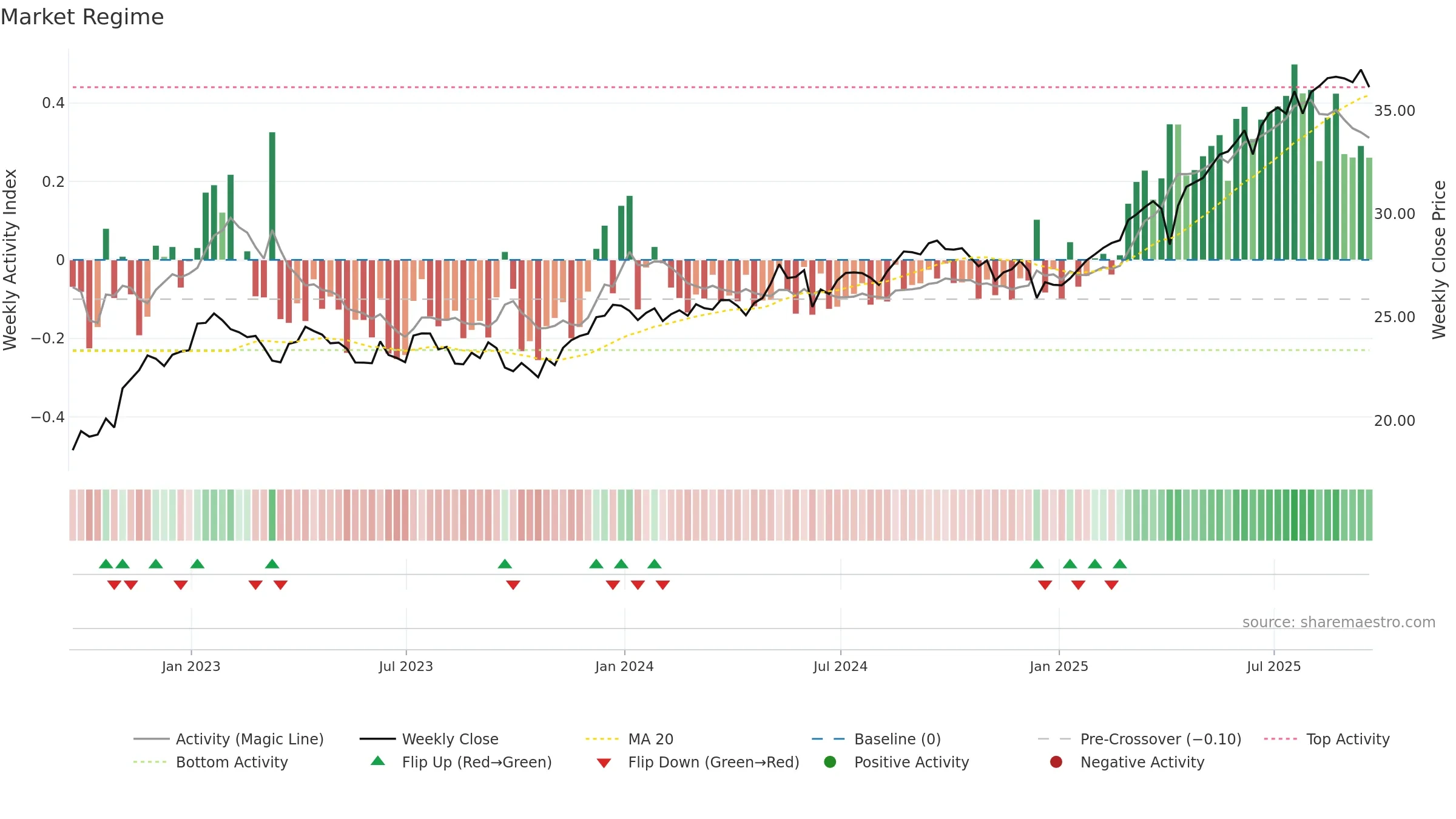The image size is (1456, 819).
Task: Click the Jan 2025 axis label
Action: pyautogui.click(x=1059, y=666)
